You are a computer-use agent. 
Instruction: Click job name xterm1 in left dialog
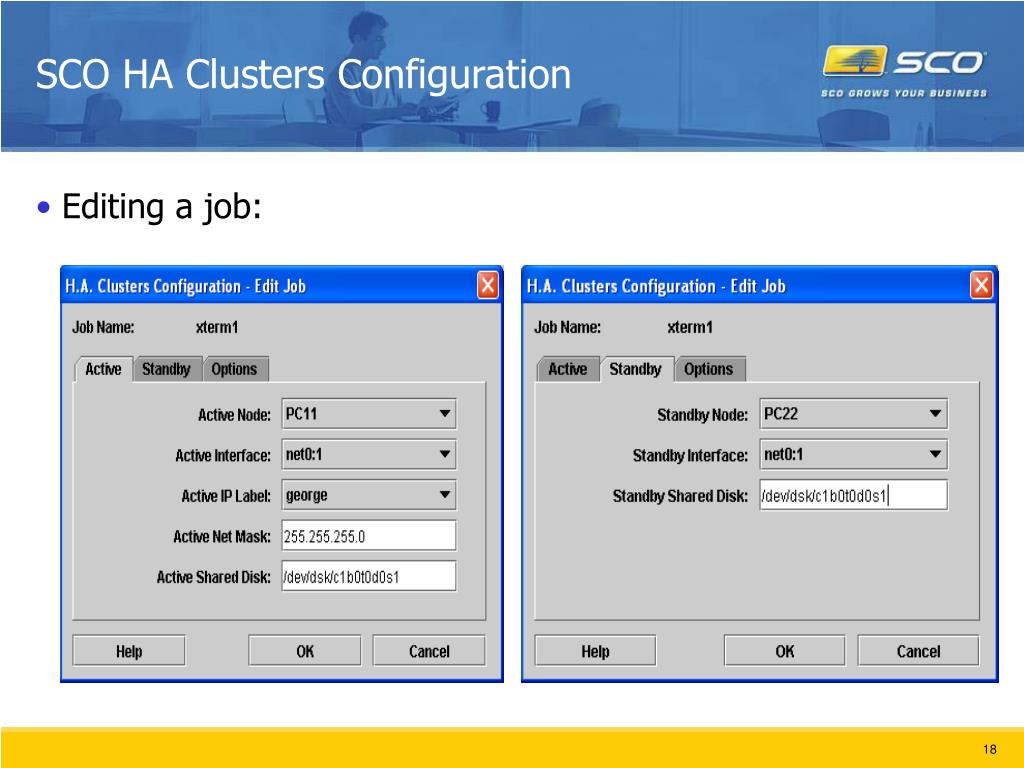click(217, 327)
